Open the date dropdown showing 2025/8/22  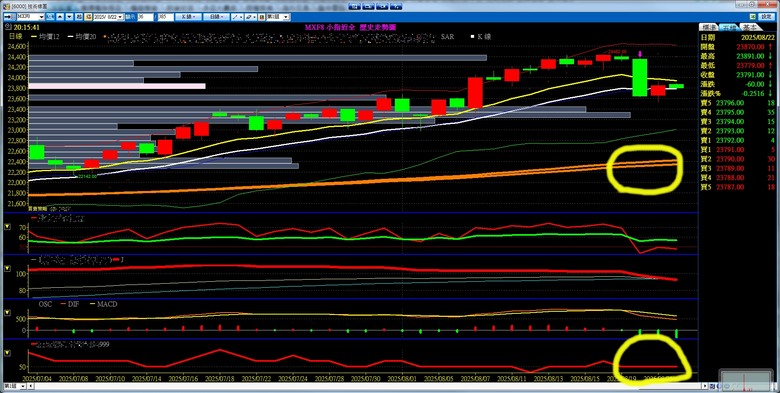pos(120,17)
